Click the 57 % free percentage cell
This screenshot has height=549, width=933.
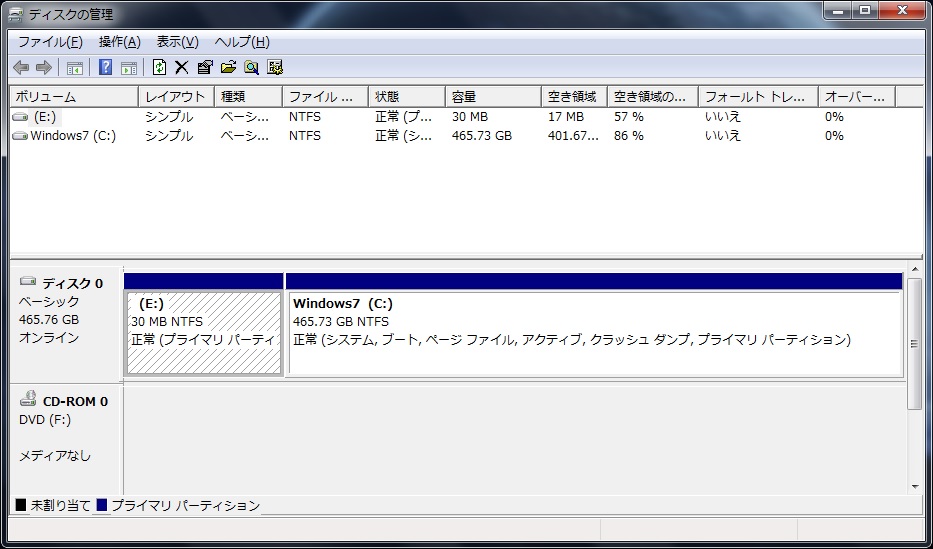tap(629, 117)
